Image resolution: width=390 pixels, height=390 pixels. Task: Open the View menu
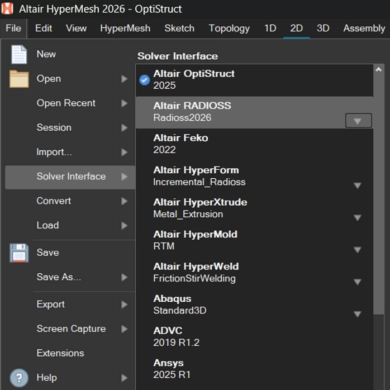click(76, 29)
